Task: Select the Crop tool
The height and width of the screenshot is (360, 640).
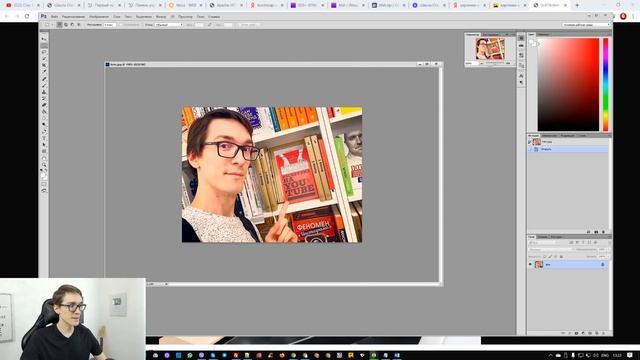Action: (44, 64)
